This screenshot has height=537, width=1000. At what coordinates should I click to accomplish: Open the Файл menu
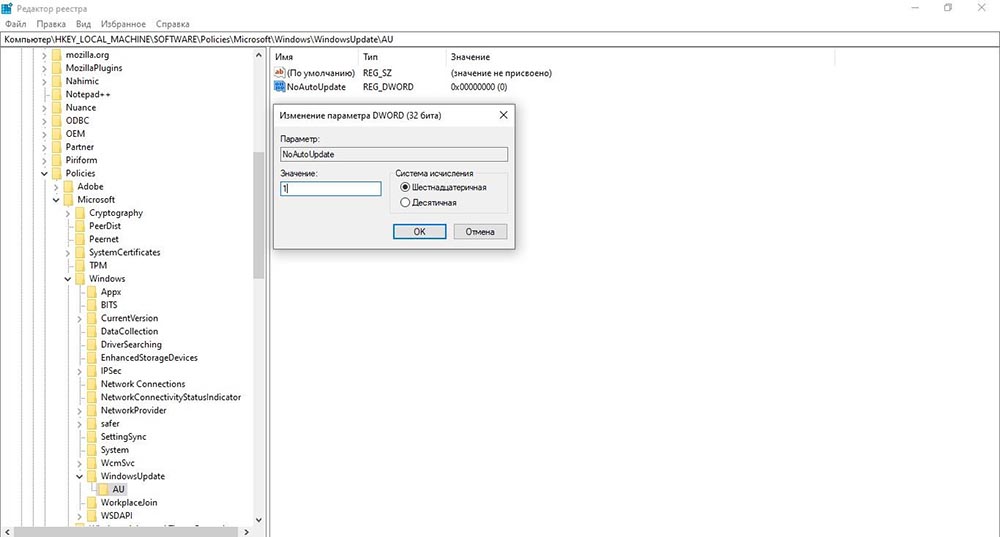point(15,23)
